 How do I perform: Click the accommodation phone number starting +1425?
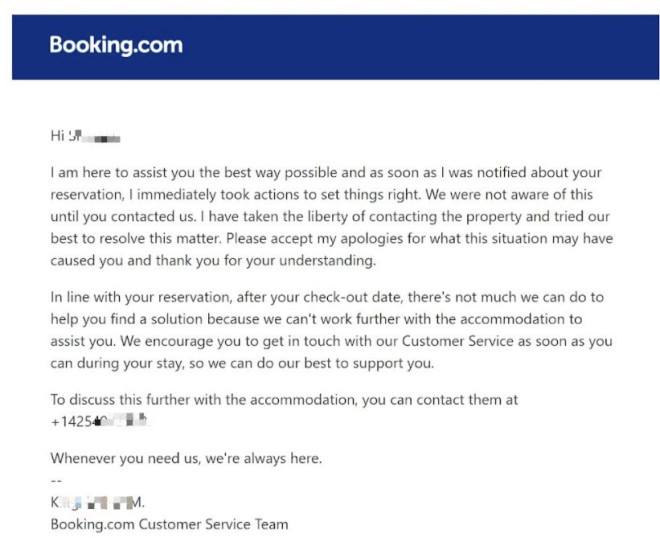pyautogui.click(x=100, y=421)
